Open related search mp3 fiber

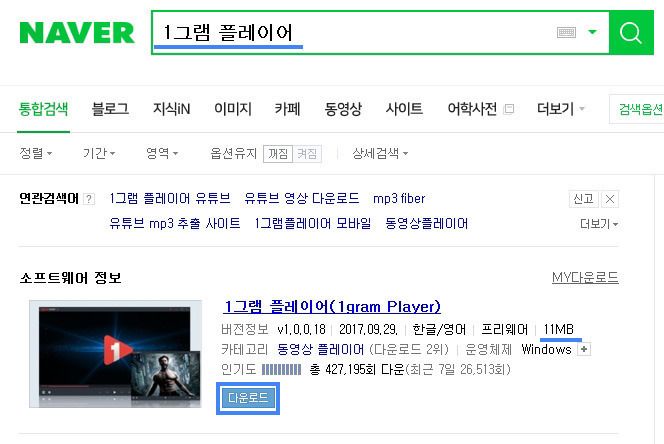click(x=399, y=198)
